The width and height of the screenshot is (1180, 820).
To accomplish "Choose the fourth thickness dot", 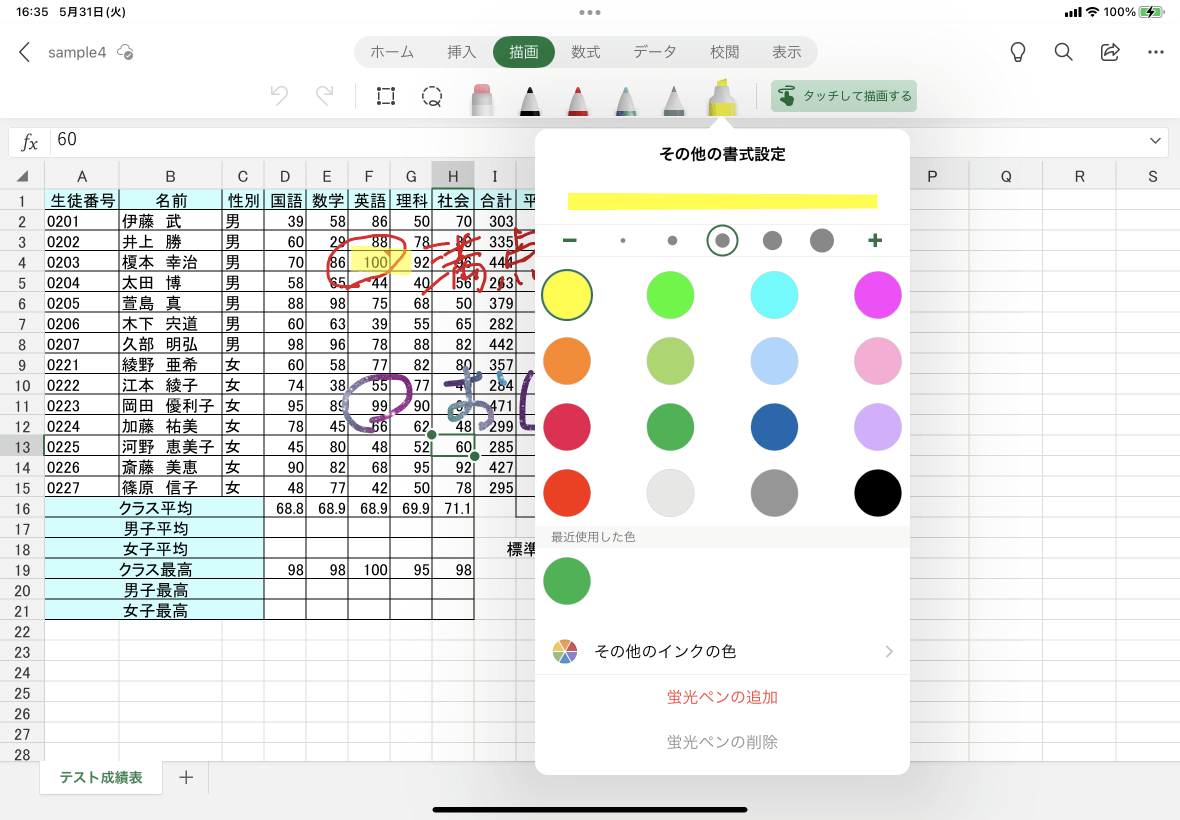I will [x=772, y=241].
